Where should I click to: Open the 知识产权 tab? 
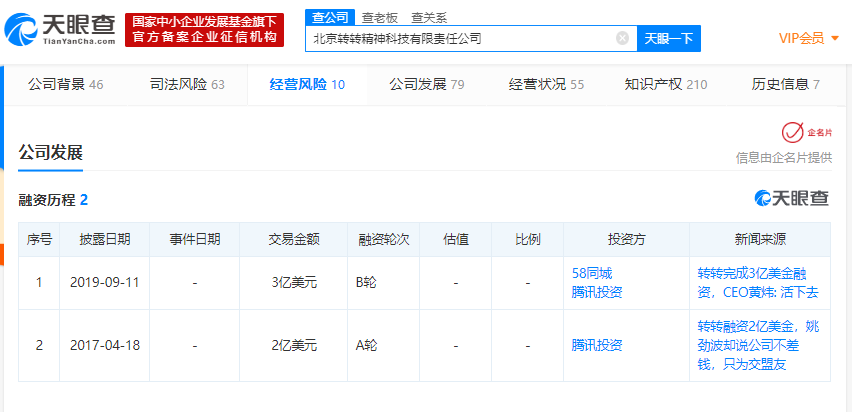coord(666,84)
